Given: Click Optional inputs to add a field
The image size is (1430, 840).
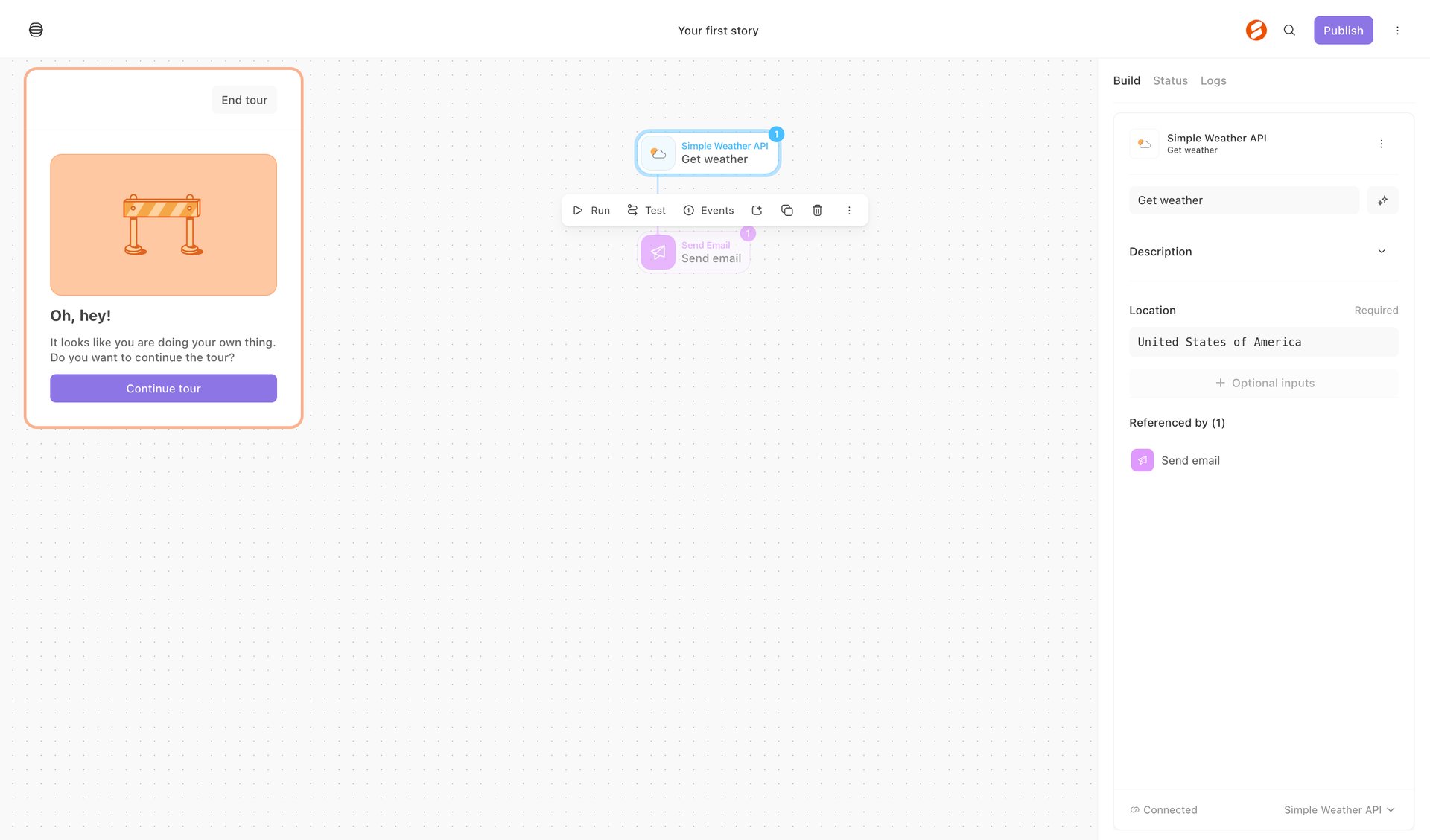Looking at the screenshot, I should point(1264,383).
